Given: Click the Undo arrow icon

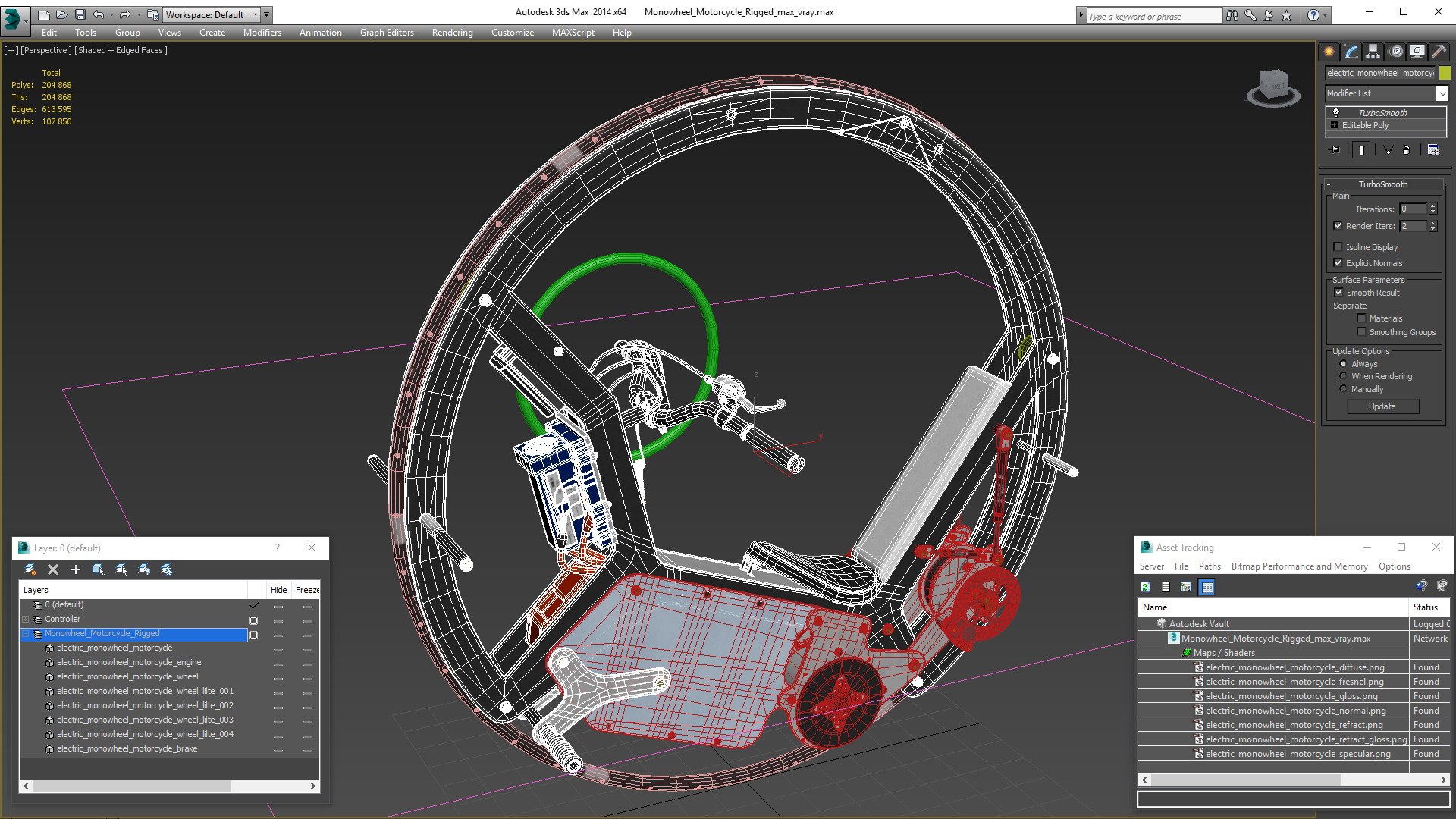Looking at the screenshot, I should coord(99,14).
